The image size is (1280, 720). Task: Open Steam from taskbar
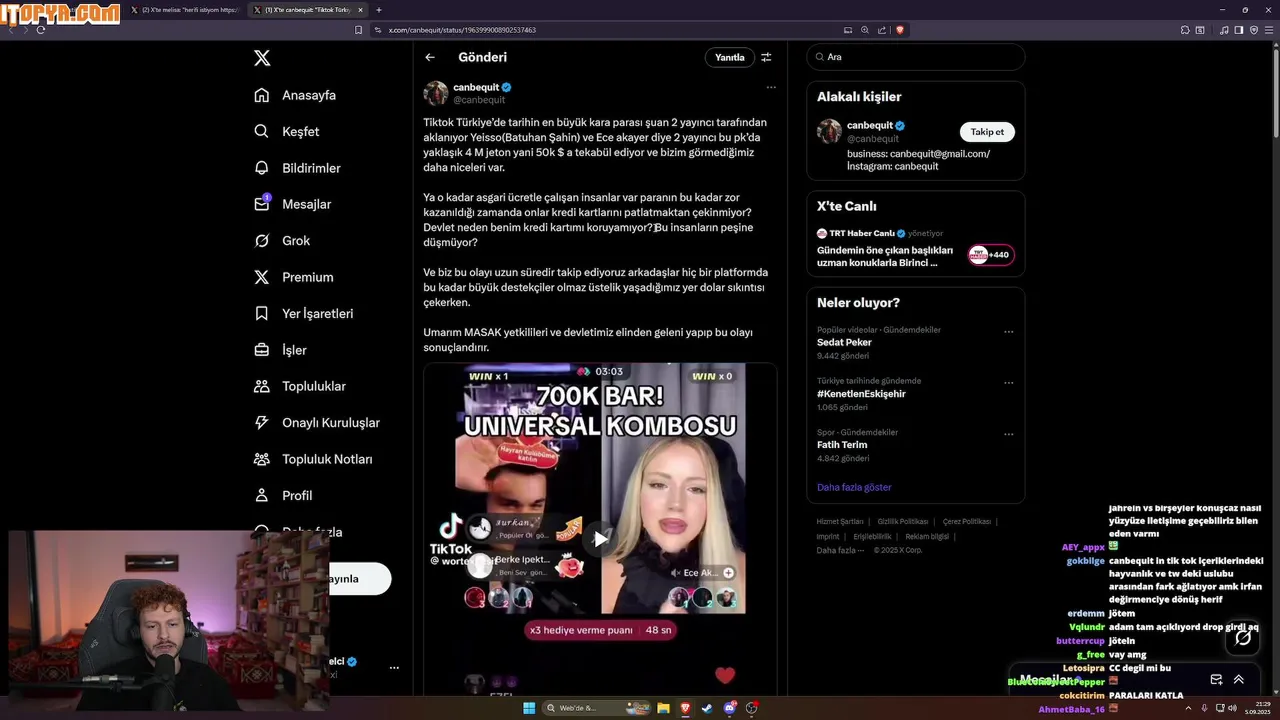tap(707, 708)
